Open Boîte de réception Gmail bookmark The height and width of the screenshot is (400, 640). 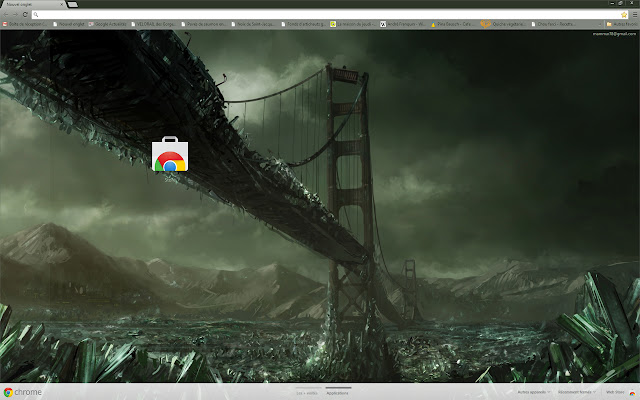tap(24, 24)
